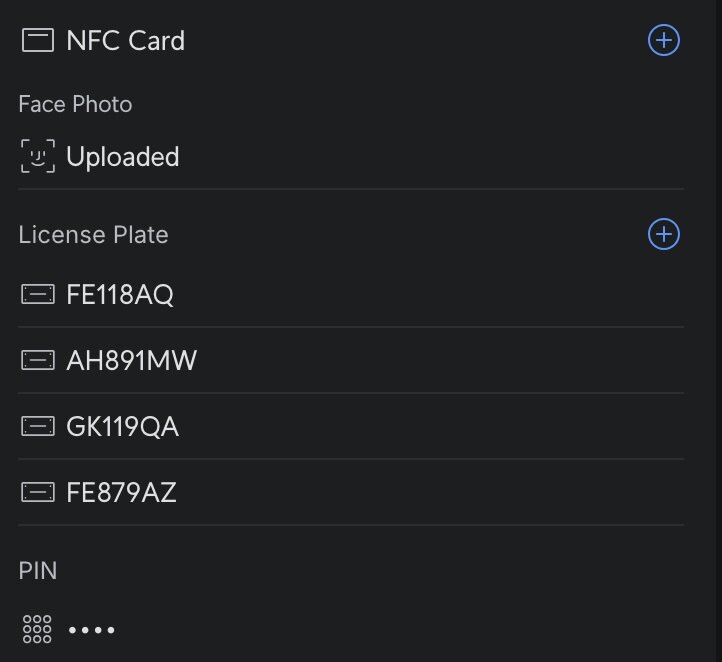Open the Uploaded face photo

(x=123, y=157)
